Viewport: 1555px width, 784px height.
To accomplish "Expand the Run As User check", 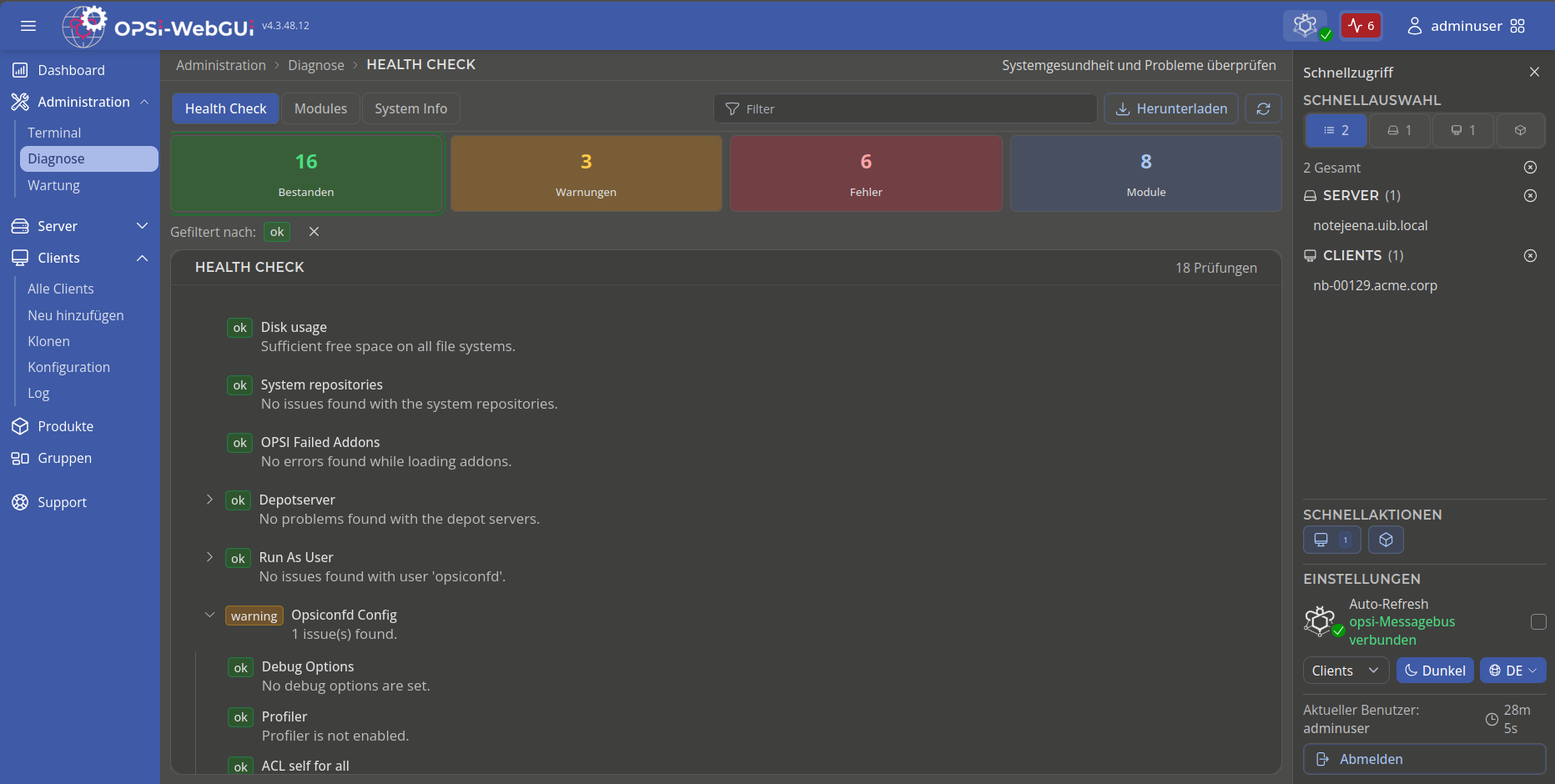I will coord(209,557).
